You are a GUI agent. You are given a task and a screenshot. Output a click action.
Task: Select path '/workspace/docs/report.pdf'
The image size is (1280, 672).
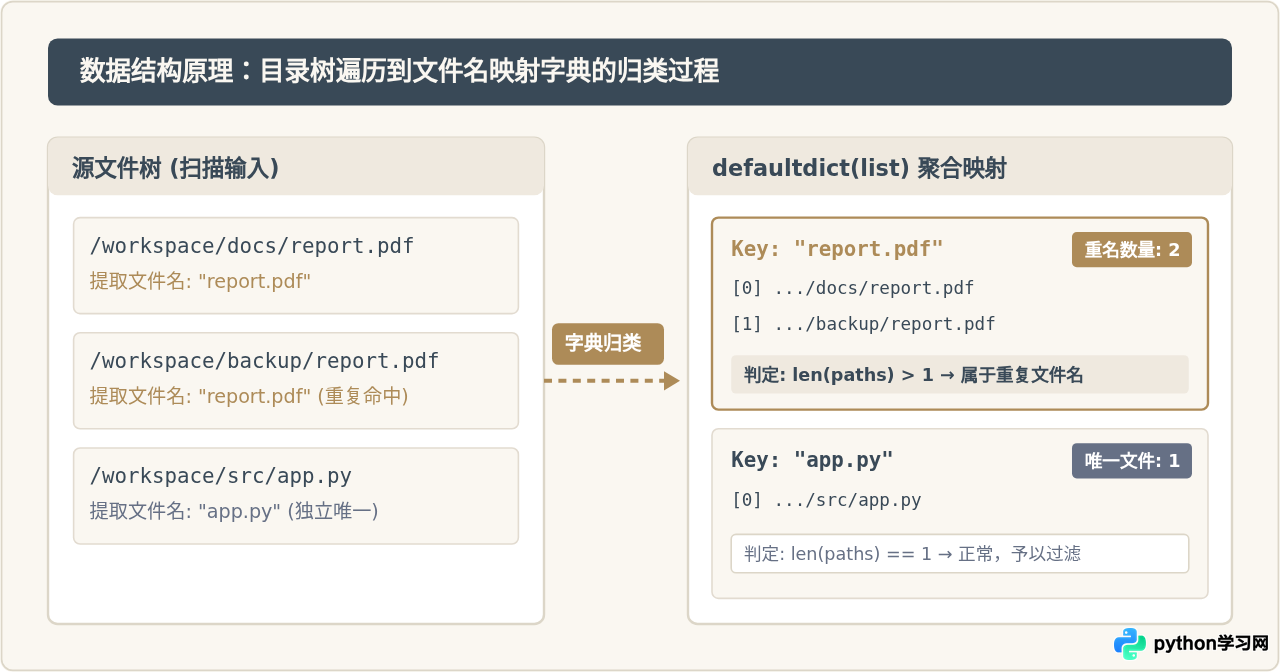[252, 246]
